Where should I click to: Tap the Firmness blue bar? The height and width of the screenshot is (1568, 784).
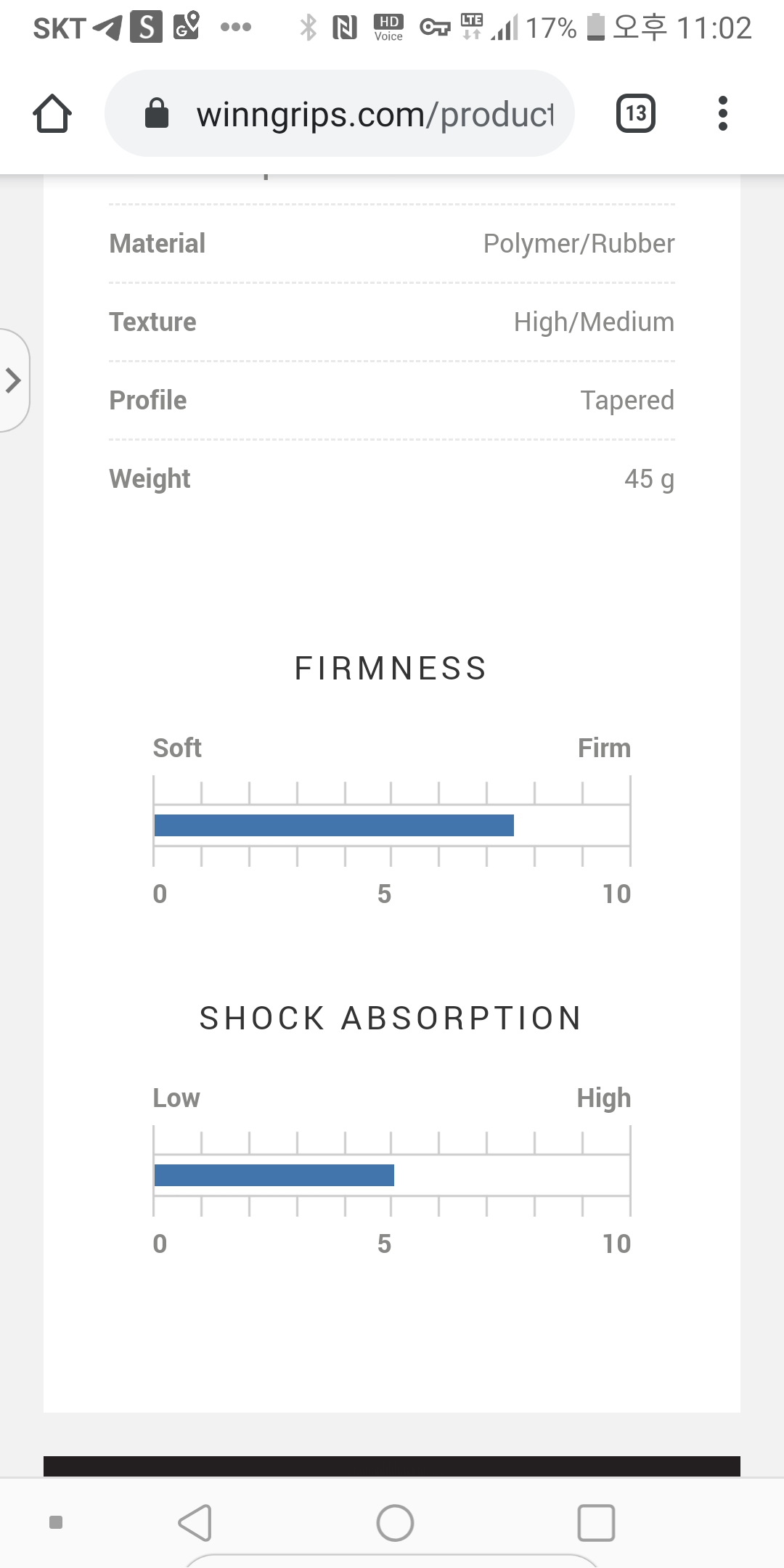point(334,825)
